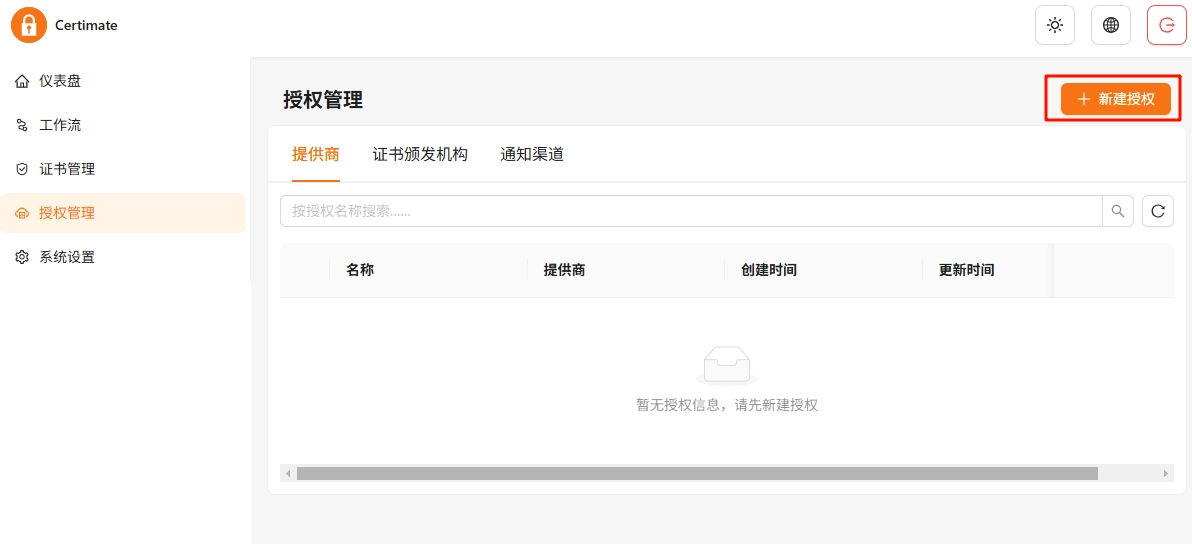Refresh the authorization list with reload icon
The height and width of the screenshot is (544, 1192).
1158,211
